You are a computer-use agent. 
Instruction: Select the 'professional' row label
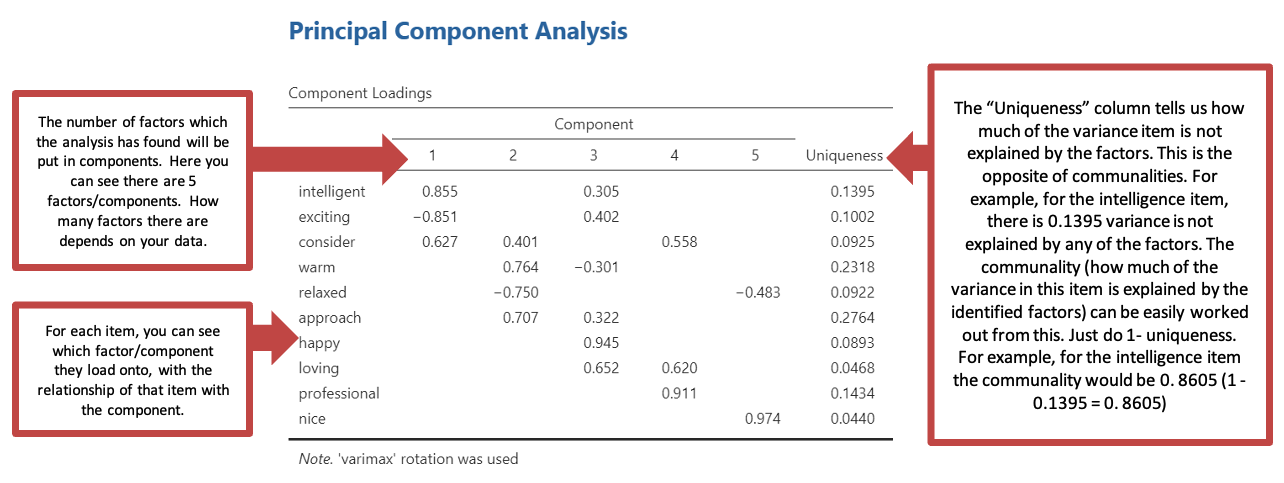click(339, 393)
